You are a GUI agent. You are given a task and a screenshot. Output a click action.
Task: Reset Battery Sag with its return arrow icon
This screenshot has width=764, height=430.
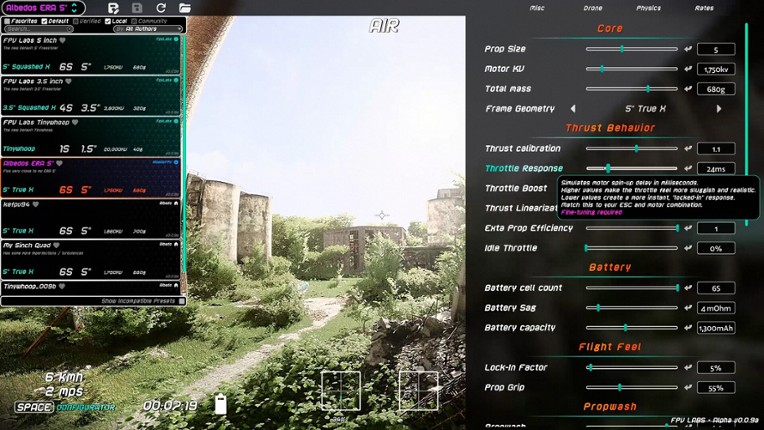point(688,308)
